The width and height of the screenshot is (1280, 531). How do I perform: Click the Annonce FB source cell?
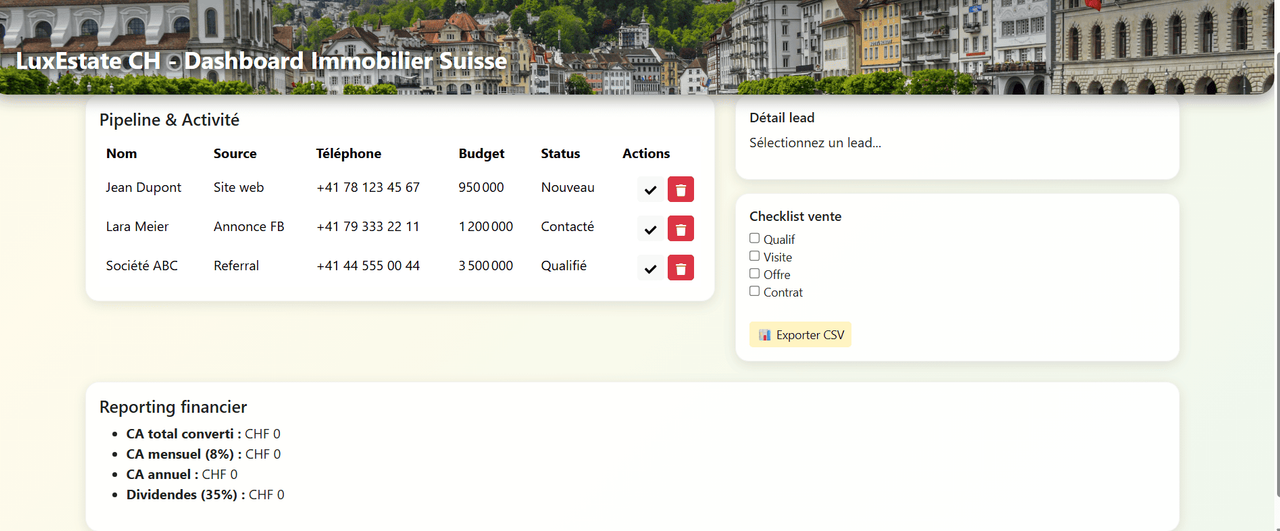[249, 227]
